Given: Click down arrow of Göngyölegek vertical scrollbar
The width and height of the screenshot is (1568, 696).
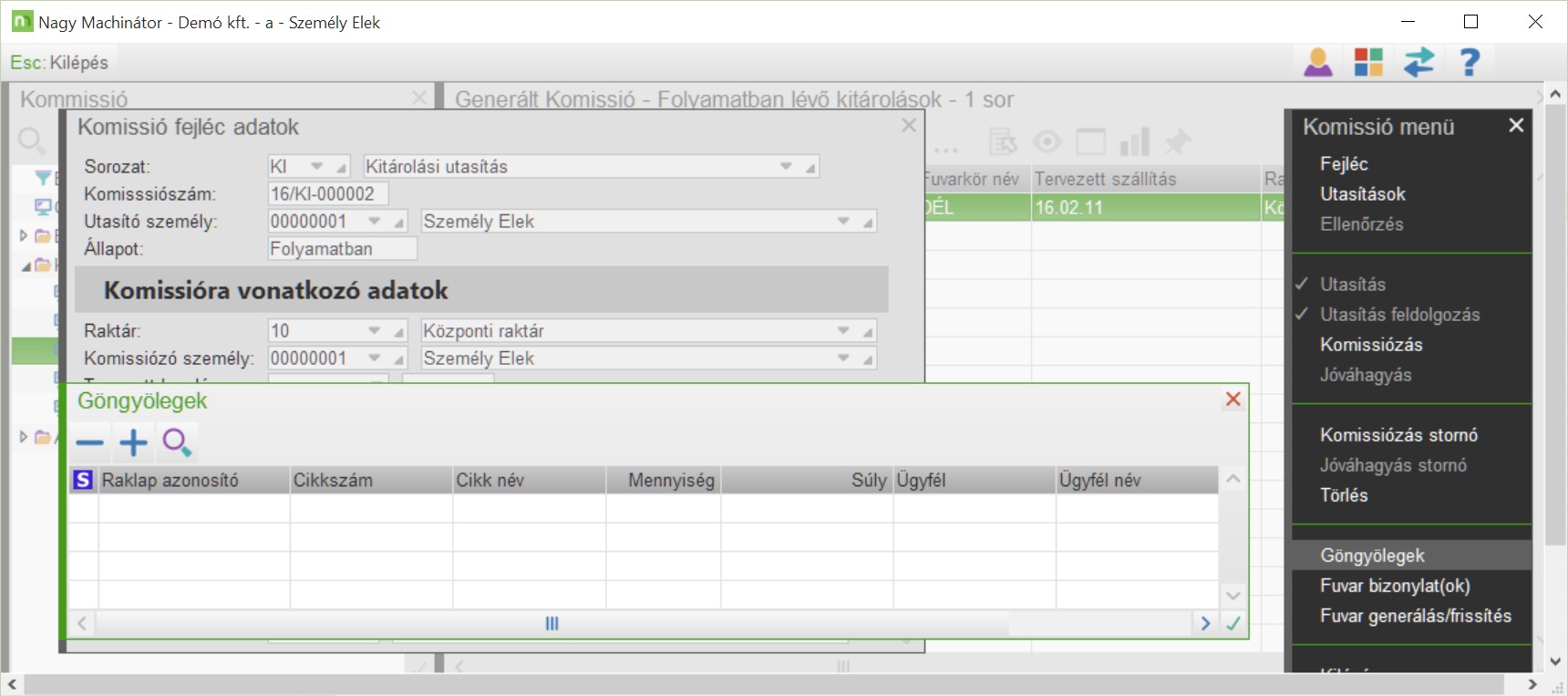Looking at the screenshot, I should coord(1233,596).
